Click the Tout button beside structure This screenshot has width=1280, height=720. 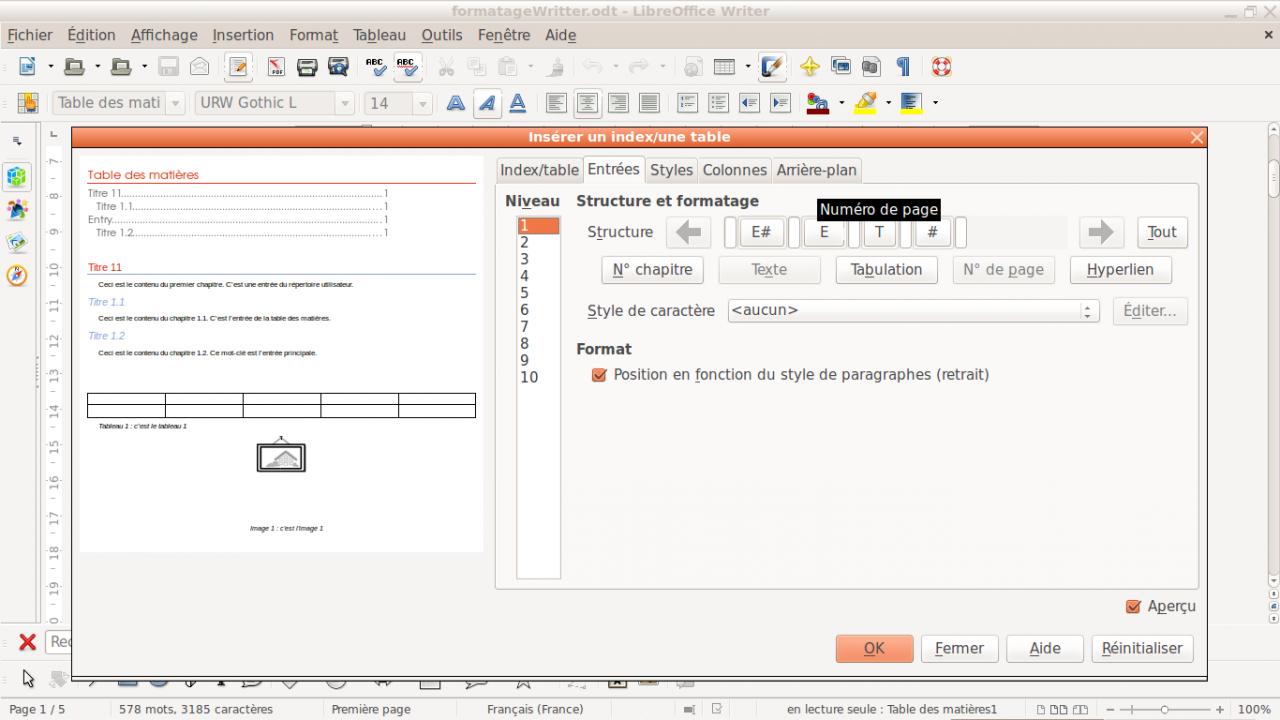coord(1162,232)
